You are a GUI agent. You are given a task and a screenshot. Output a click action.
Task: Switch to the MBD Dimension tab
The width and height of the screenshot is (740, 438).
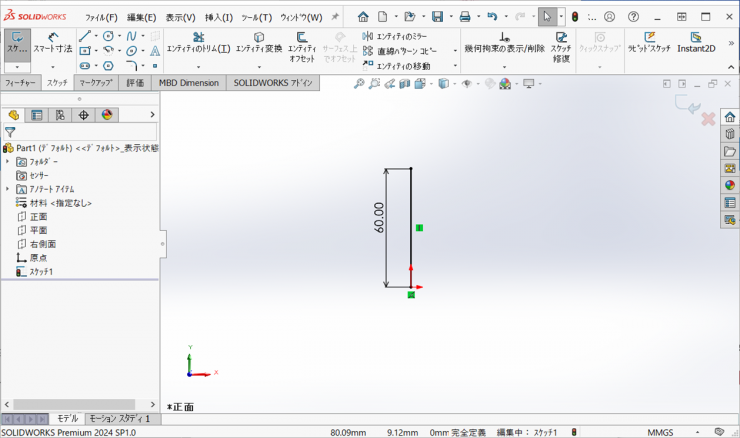(189, 83)
